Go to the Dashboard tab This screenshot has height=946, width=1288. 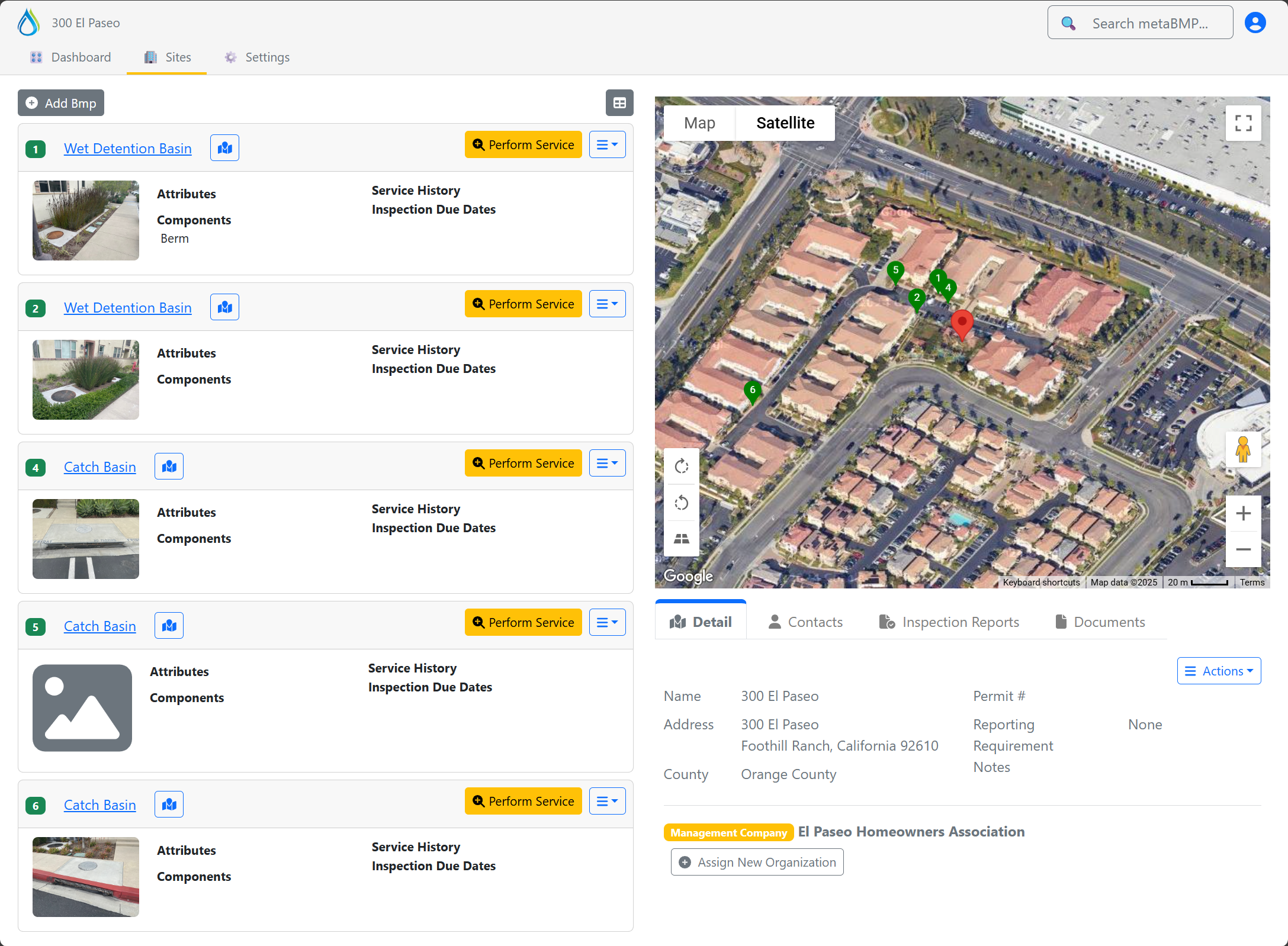[70, 57]
